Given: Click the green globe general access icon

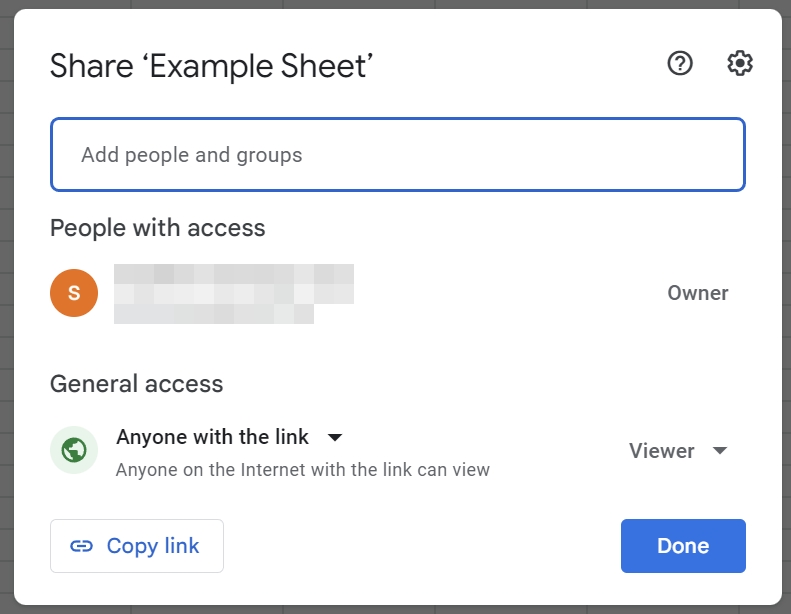Looking at the screenshot, I should click(74, 450).
